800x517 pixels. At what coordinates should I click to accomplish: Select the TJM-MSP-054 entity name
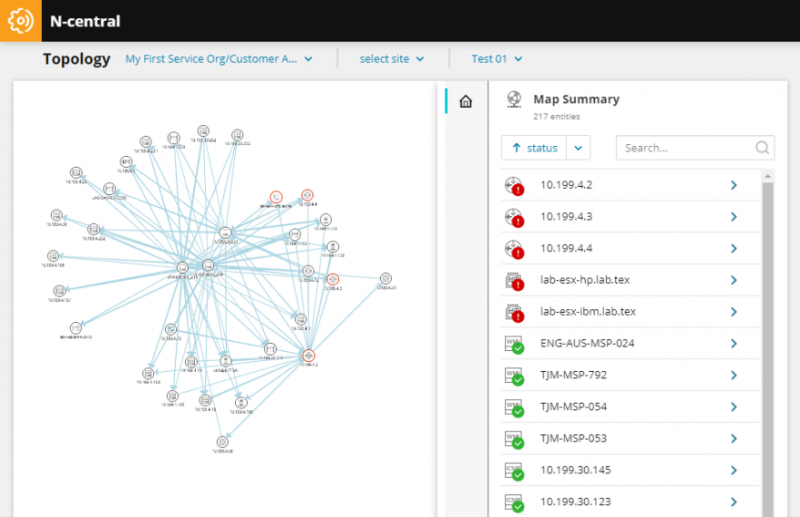573,406
